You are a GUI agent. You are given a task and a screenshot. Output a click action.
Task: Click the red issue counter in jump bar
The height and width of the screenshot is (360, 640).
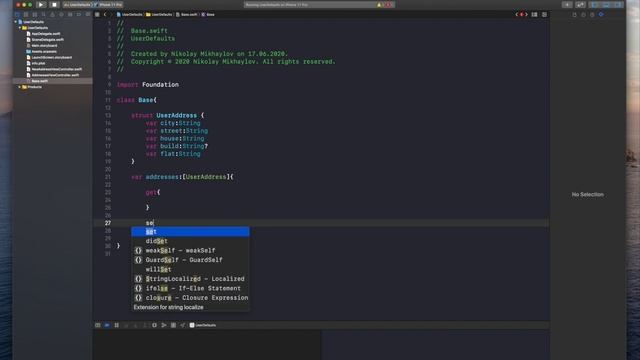pos(521,14)
